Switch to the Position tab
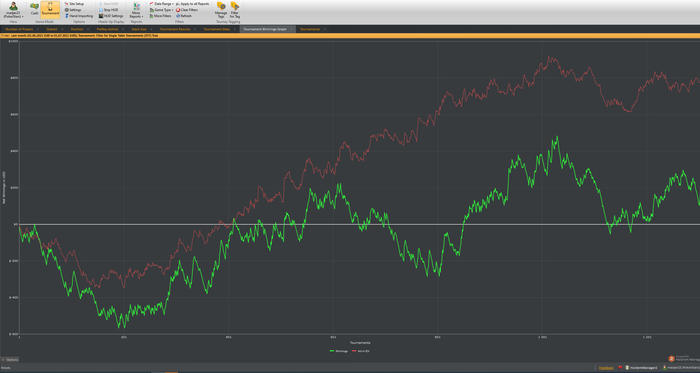The height and width of the screenshot is (373, 700). pyautogui.click(x=77, y=29)
